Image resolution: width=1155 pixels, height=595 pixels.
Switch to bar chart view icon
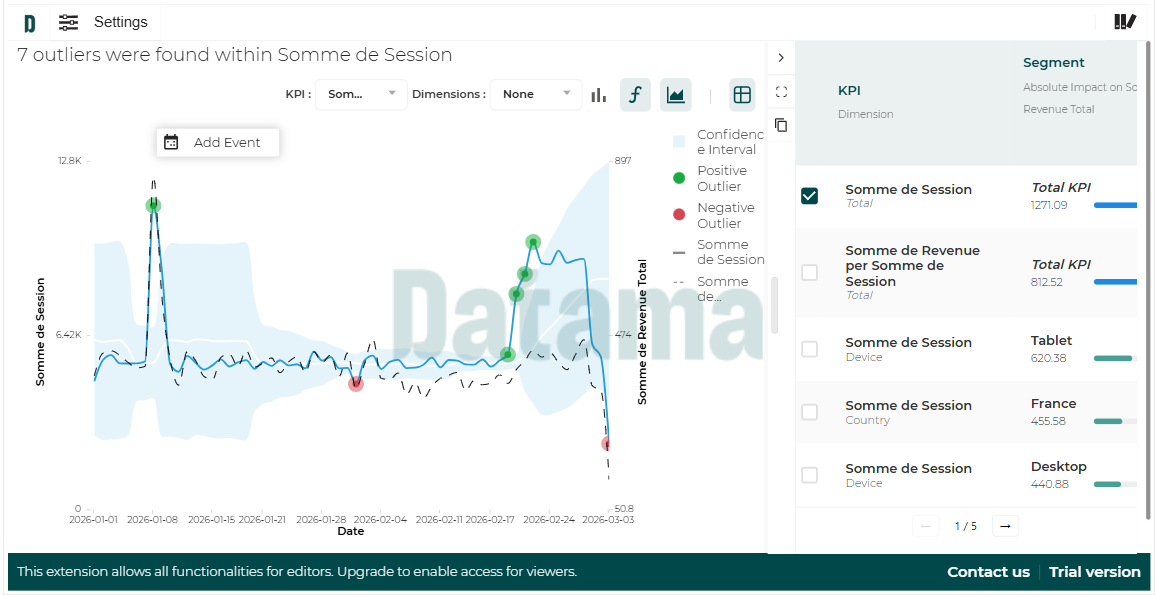click(x=598, y=95)
